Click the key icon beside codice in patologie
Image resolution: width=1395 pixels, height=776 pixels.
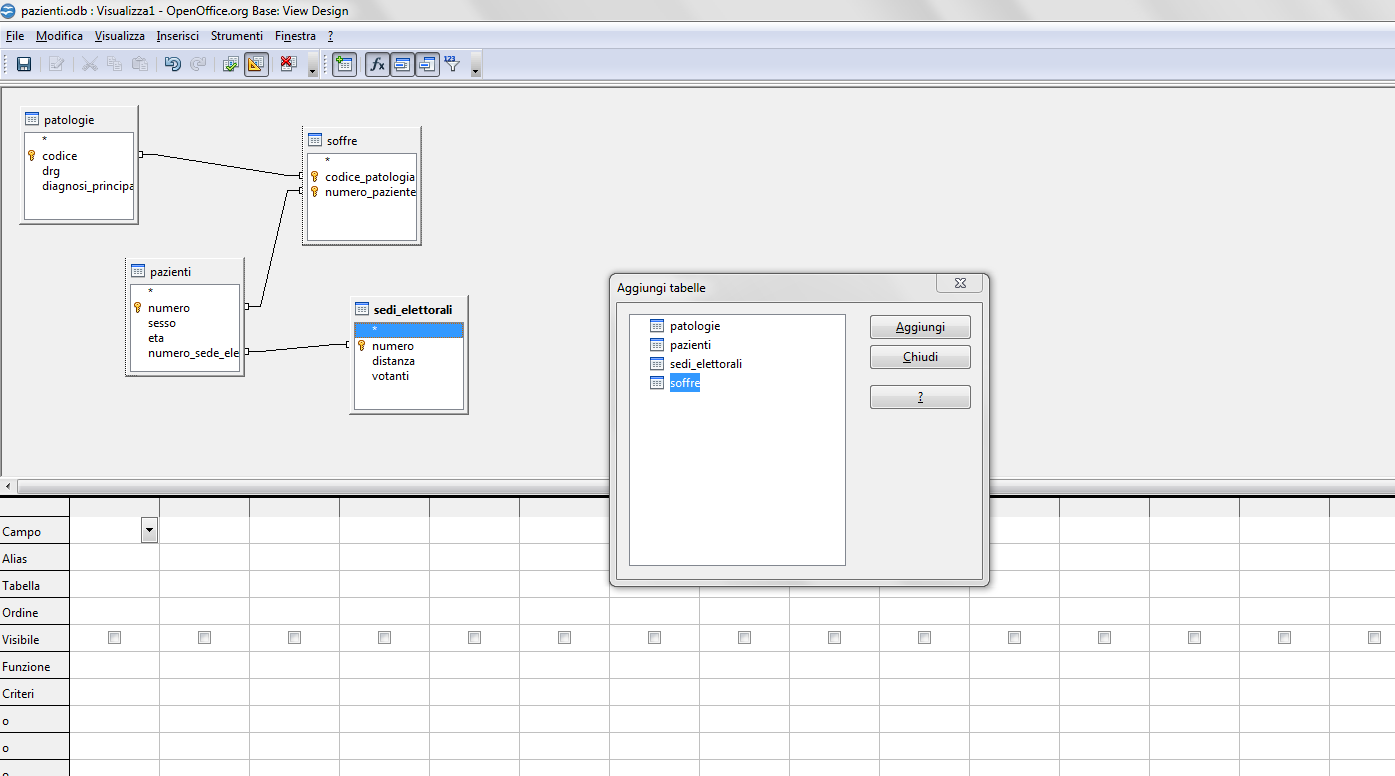tap(31, 156)
